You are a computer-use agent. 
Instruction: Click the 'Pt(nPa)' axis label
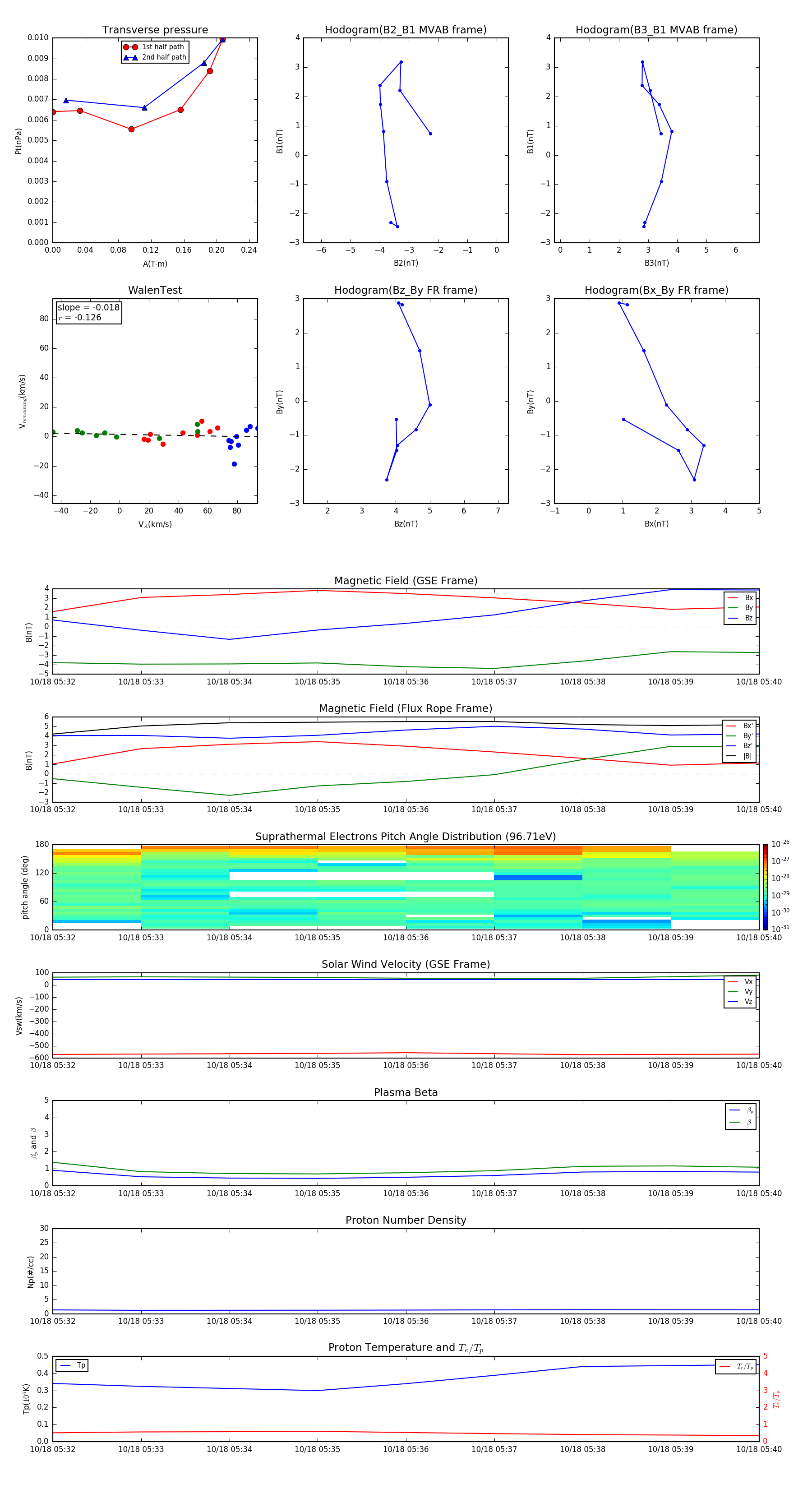point(18,140)
